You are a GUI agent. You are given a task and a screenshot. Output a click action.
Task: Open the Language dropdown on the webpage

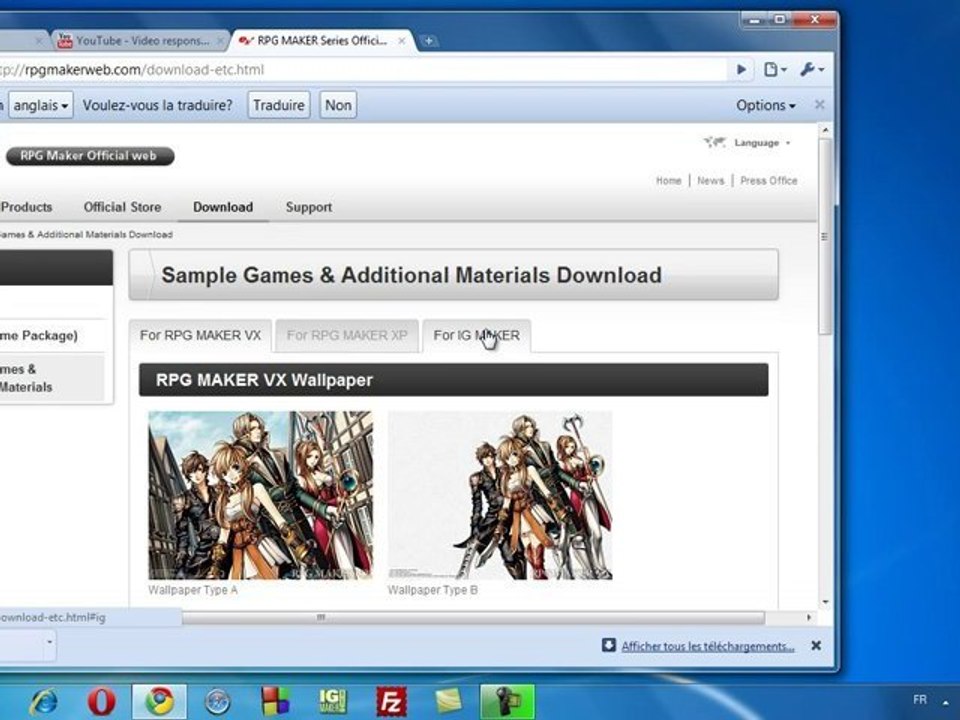tap(762, 143)
